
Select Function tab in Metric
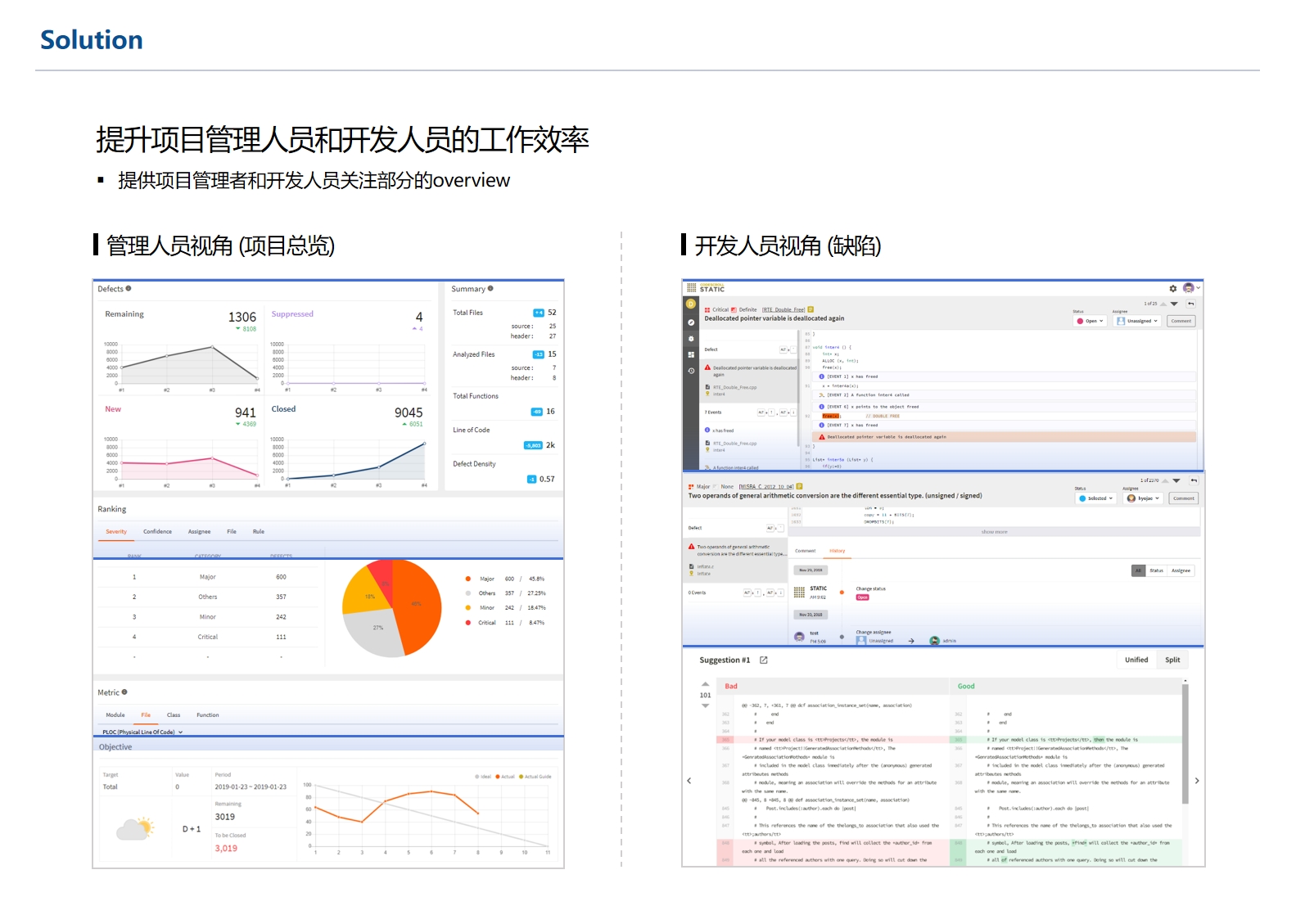pos(208,714)
